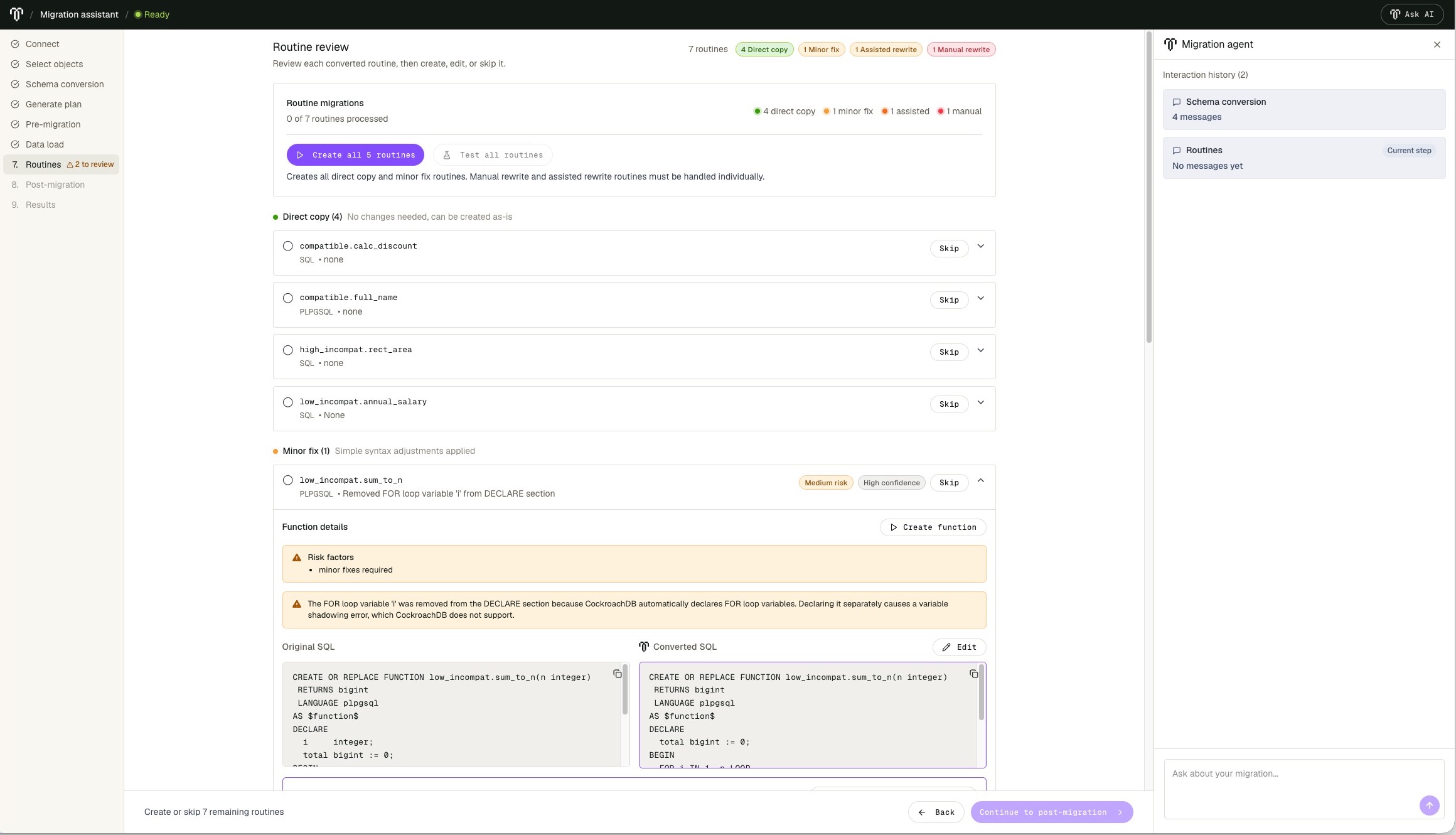Skip low_incompat.annual_salary routine
Image resolution: width=1456 pixels, height=835 pixels.
click(x=949, y=404)
